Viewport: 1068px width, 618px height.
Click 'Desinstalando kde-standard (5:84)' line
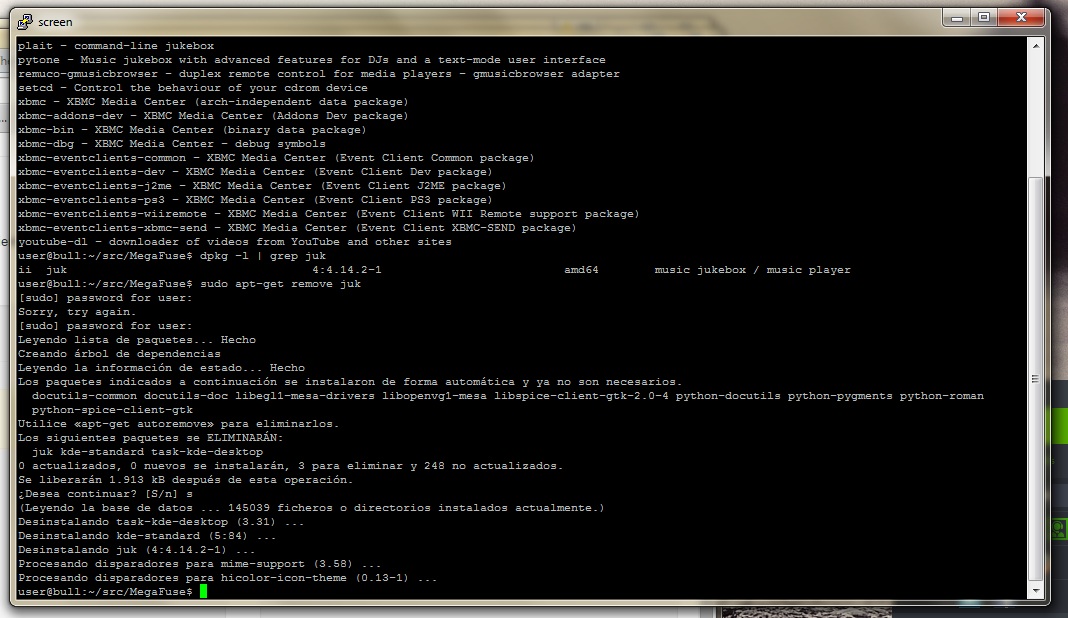click(x=147, y=536)
